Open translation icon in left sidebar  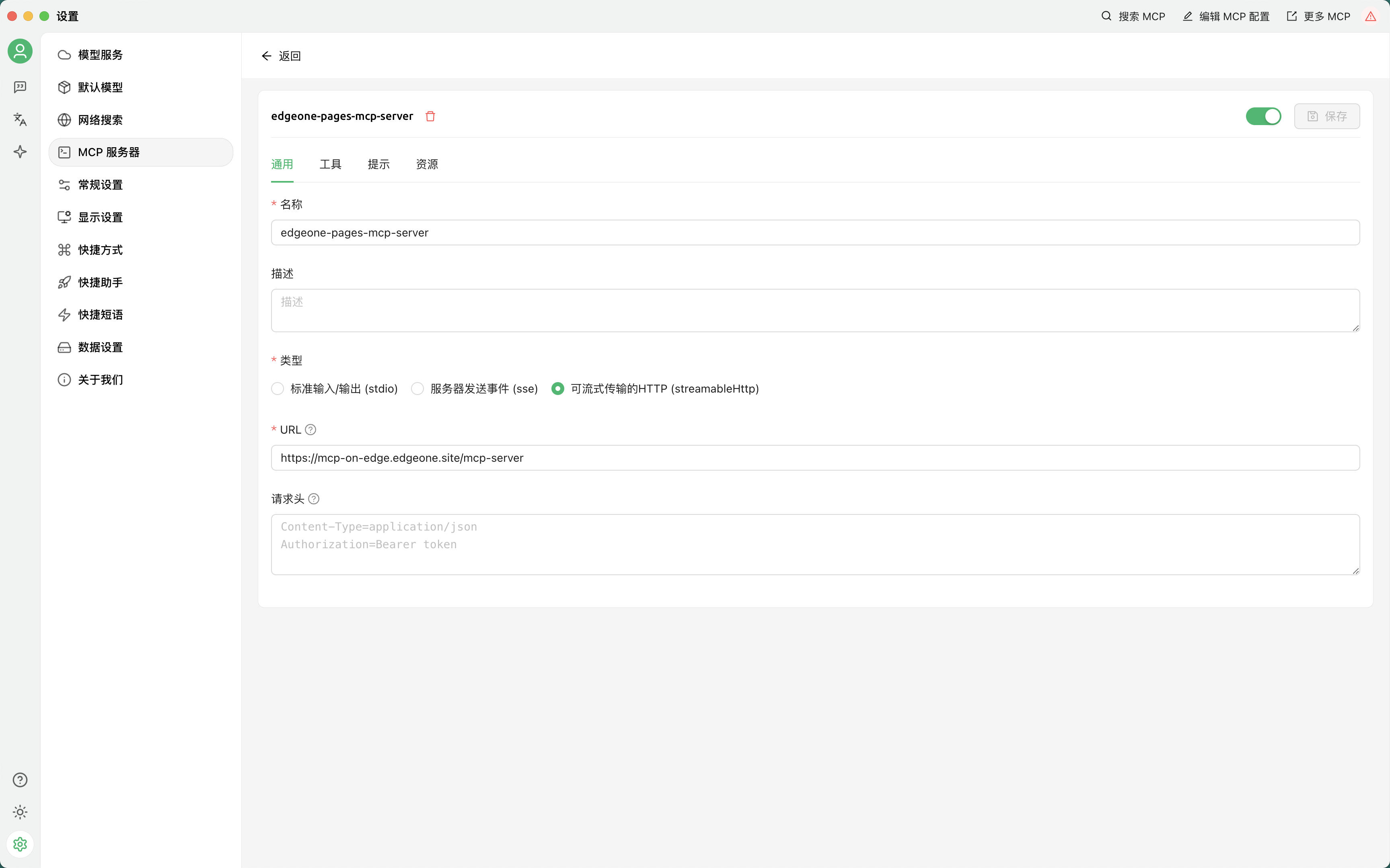click(20, 119)
